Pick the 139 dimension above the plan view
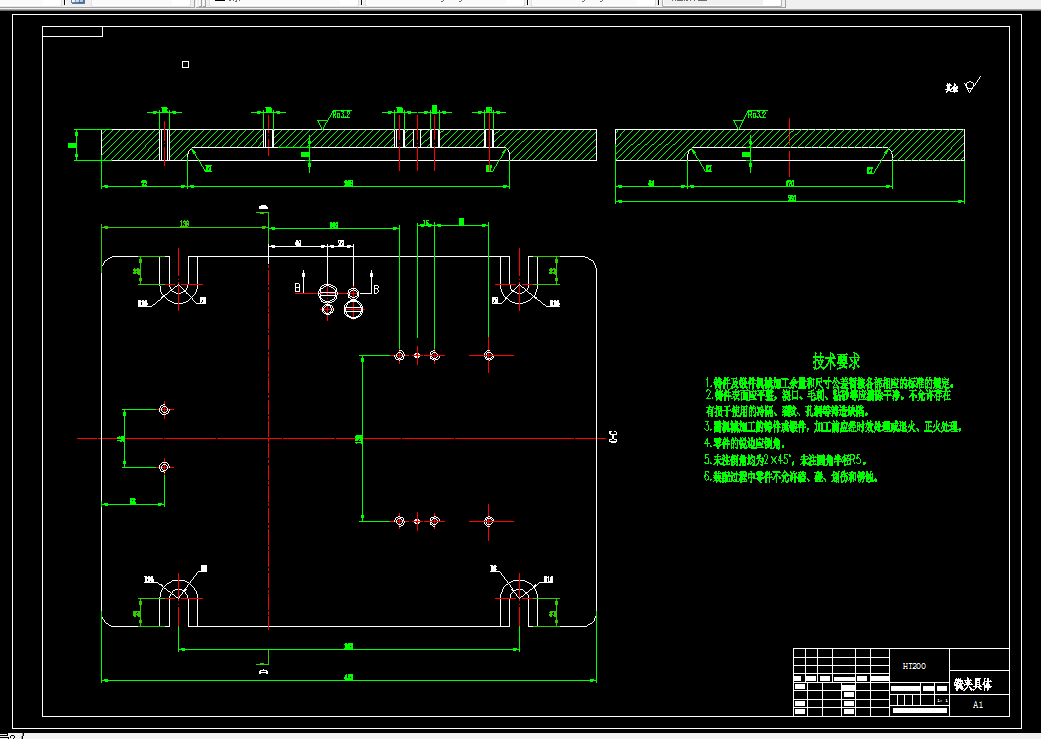 (x=185, y=224)
